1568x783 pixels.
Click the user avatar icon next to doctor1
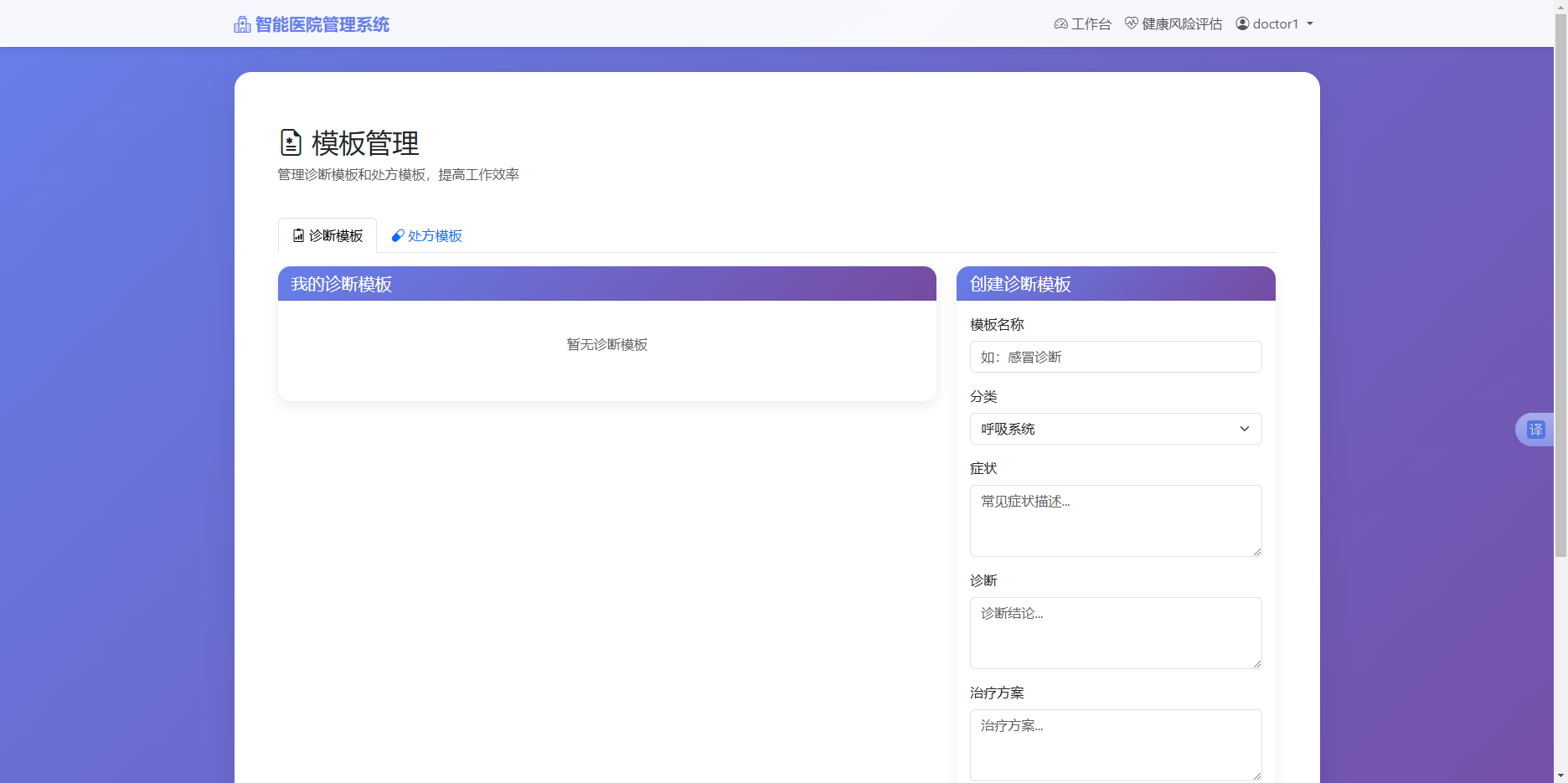pyautogui.click(x=1242, y=23)
